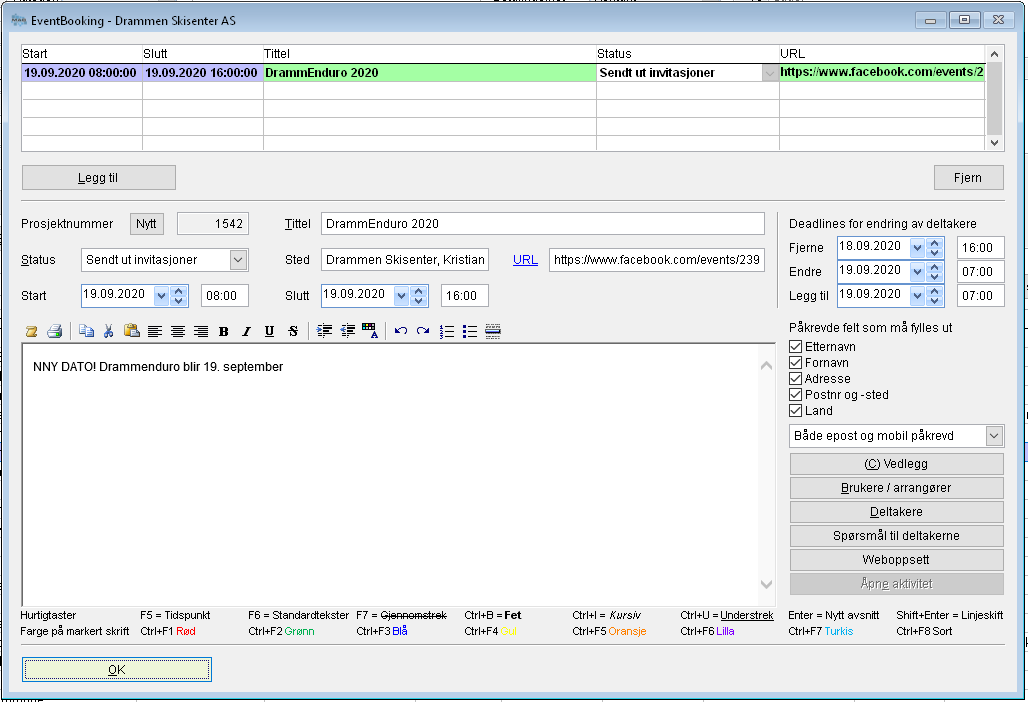The height and width of the screenshot is (702, 1028).
Task: Open (C) Vedlegg attachments
Action: pyautogui.click(x=896, y=464)
